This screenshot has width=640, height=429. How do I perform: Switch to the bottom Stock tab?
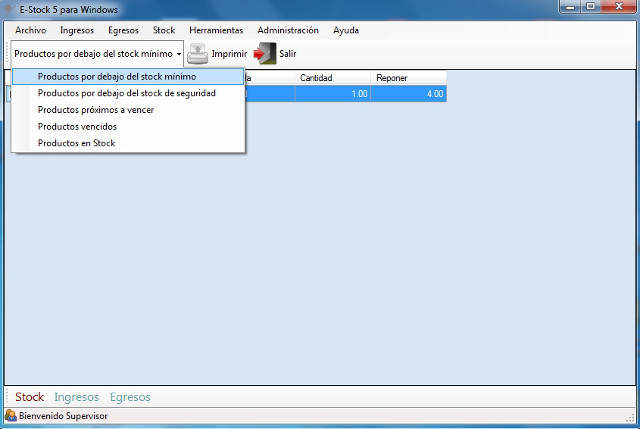pos(29,397)
